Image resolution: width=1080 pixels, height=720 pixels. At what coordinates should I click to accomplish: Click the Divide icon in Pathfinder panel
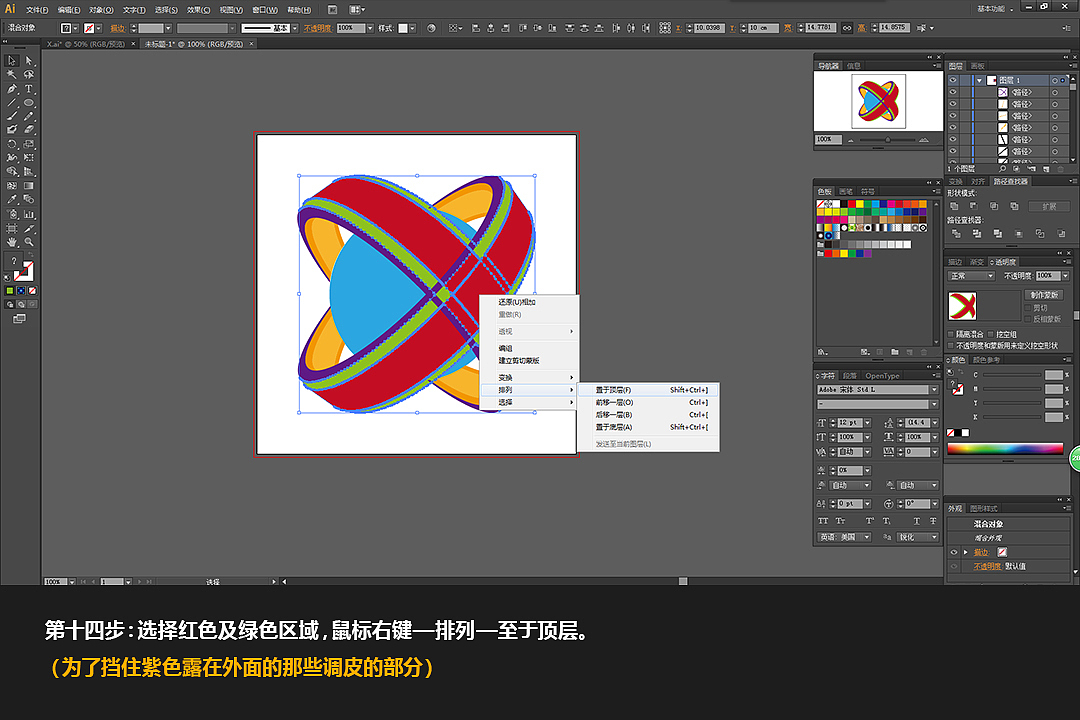click(956, 234)
